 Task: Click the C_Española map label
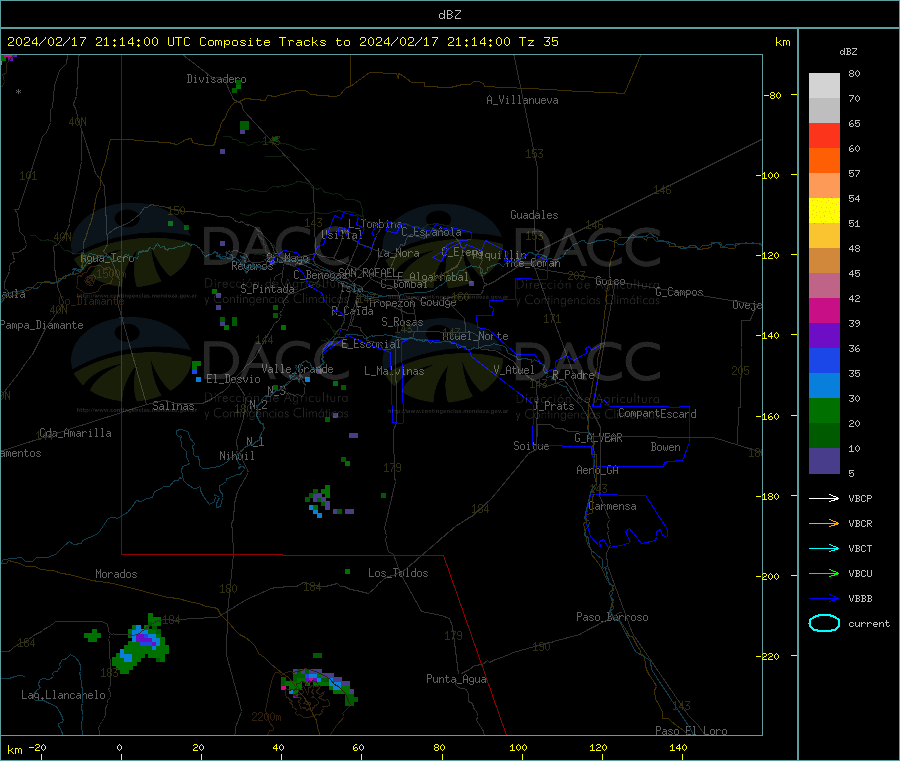pos(431,232)
